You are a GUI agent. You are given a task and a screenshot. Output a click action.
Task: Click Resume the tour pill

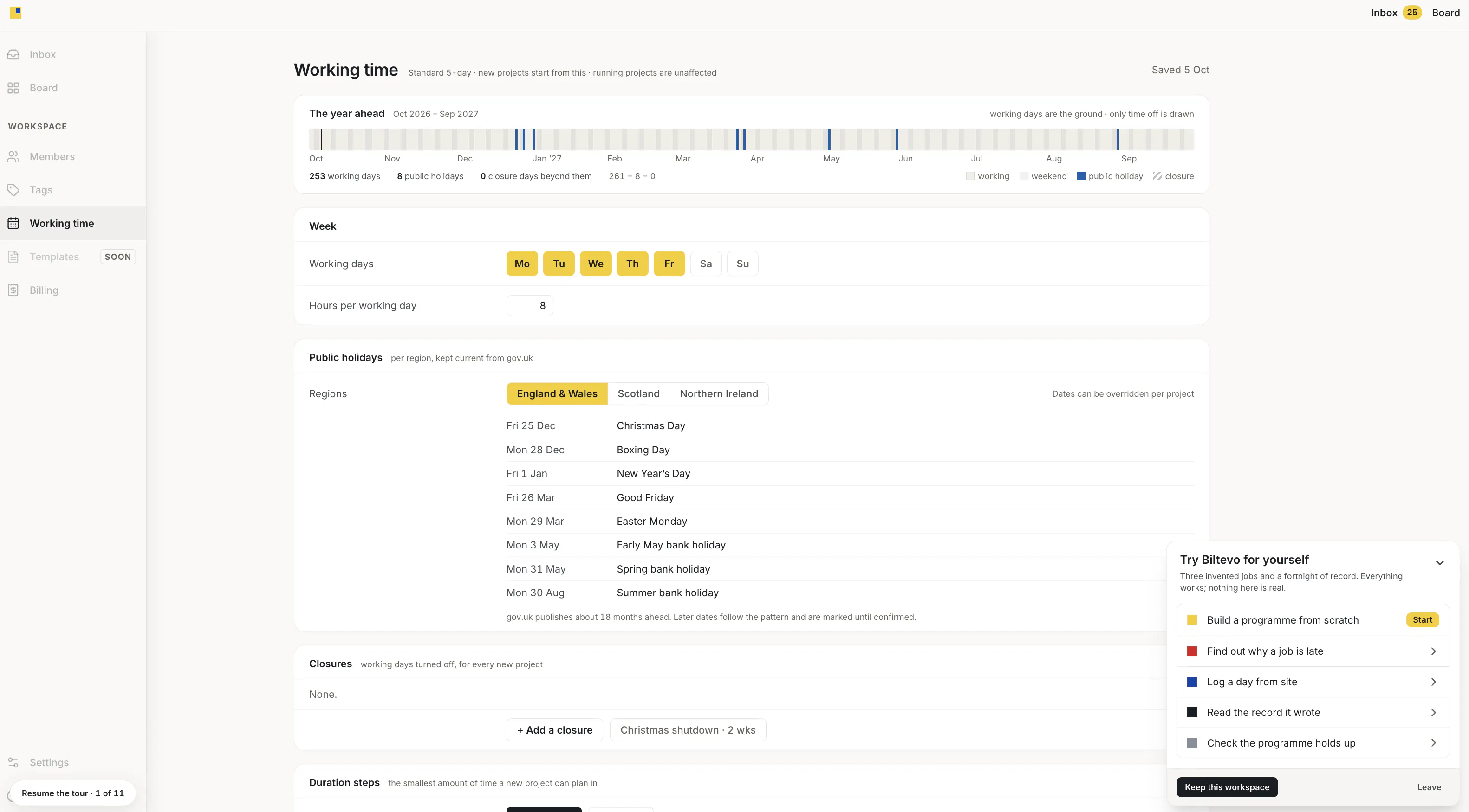(x=72, y=793)
